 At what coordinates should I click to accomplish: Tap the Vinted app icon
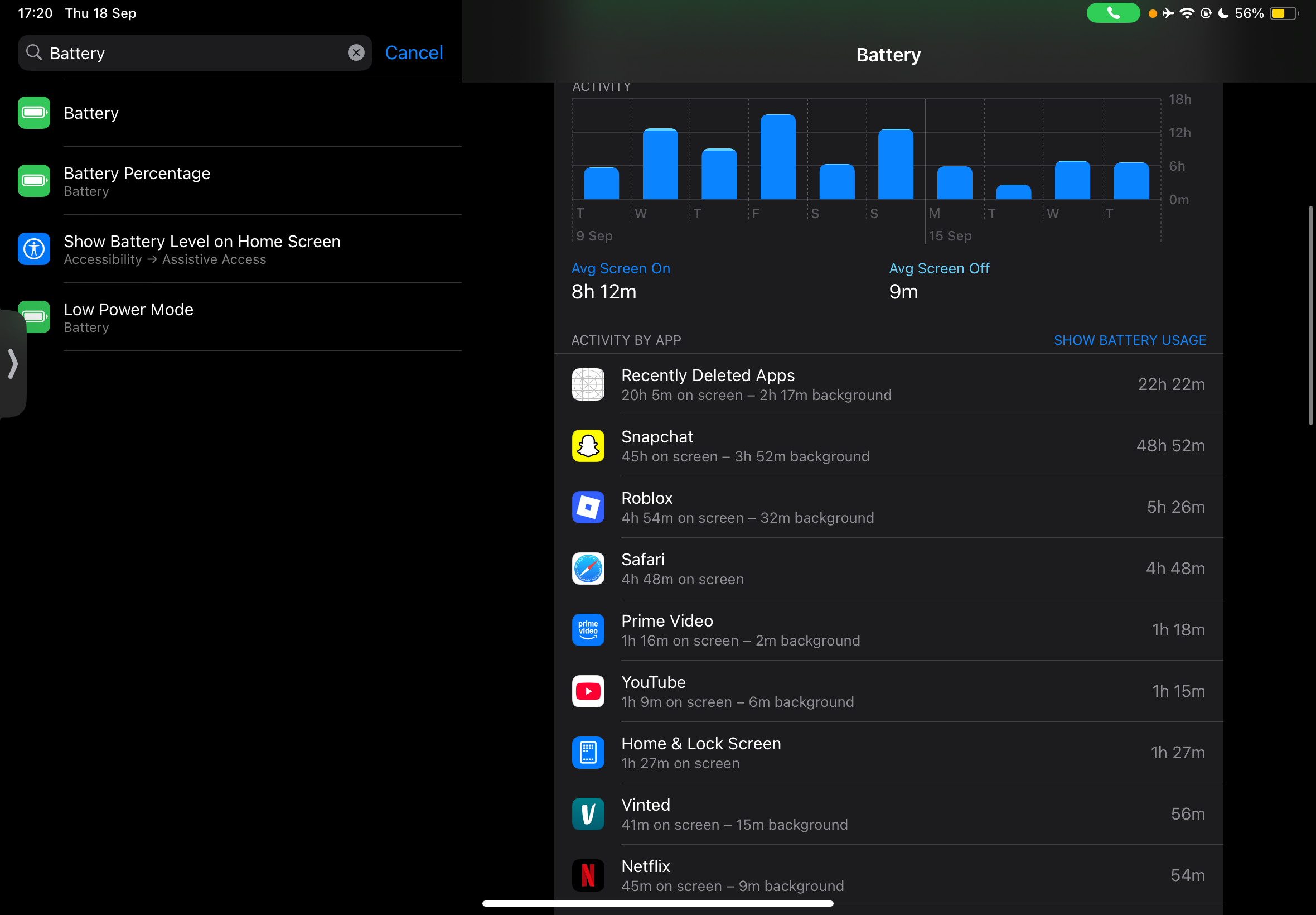588,813
